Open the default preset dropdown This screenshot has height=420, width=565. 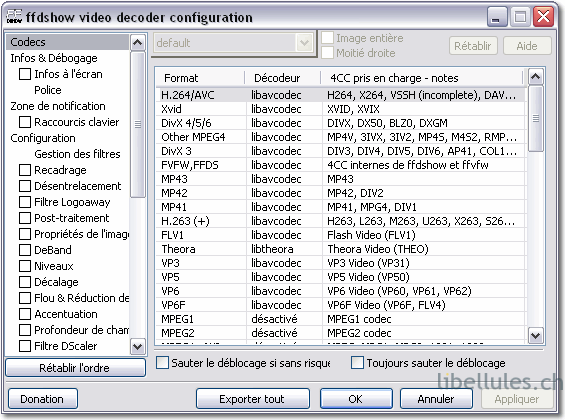304,43
